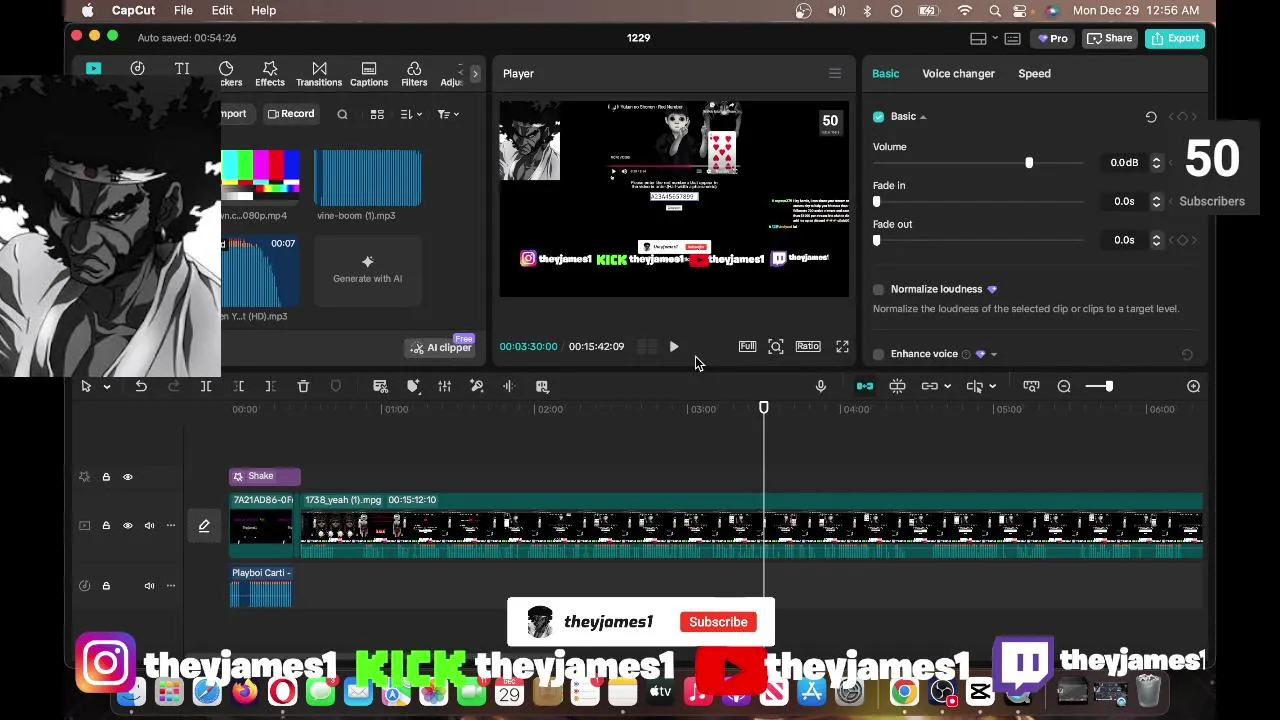
Task: Open macOS Spotlight search
Action: pyautogui.click(x=995, y=10)
